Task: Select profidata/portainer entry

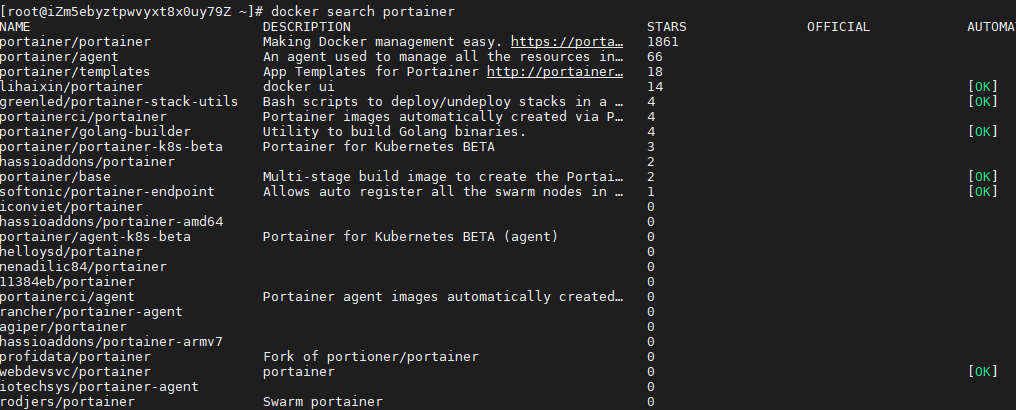Action: [x=75, y=357]
